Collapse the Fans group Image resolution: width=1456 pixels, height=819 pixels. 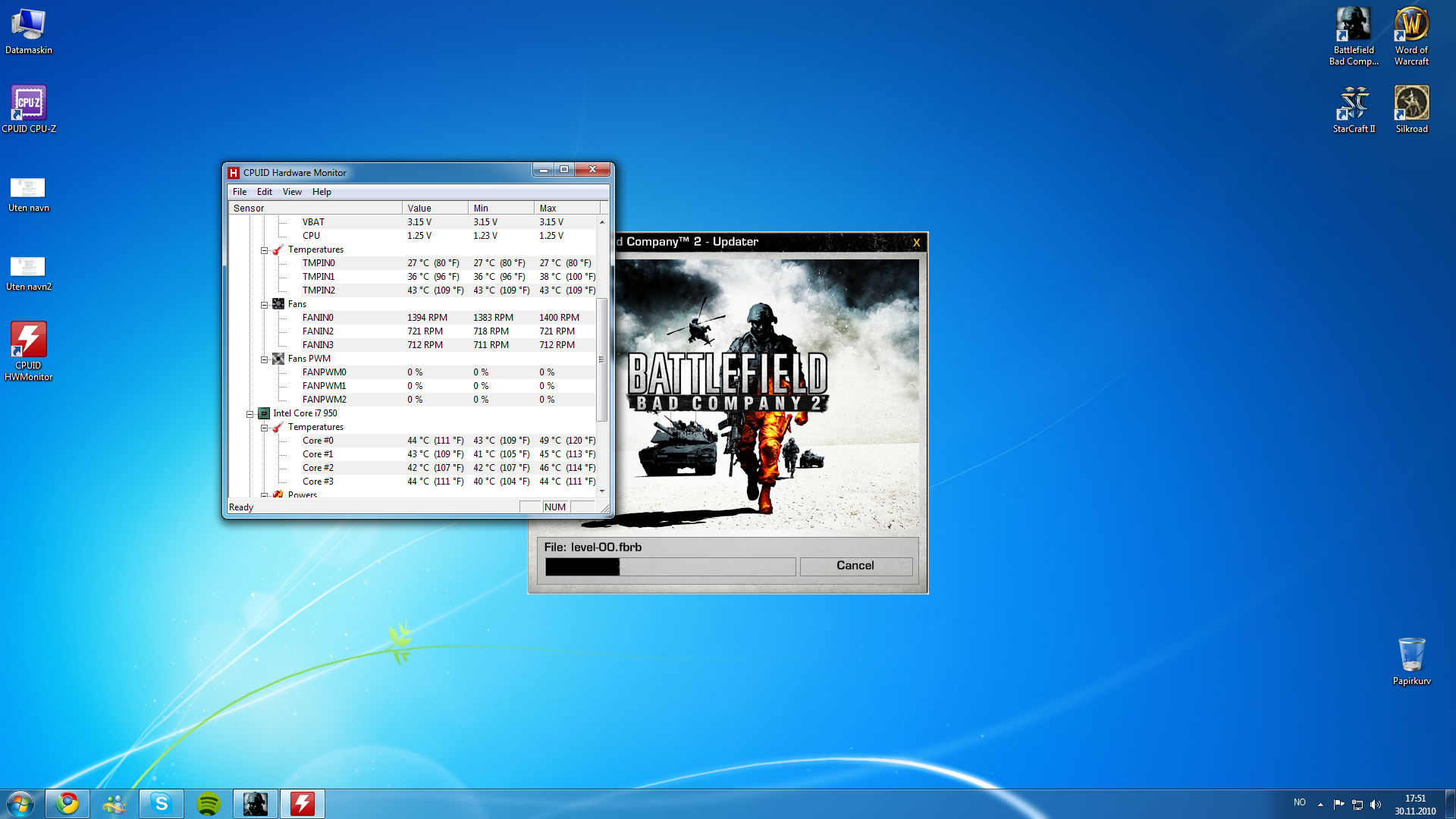[265, 305]
